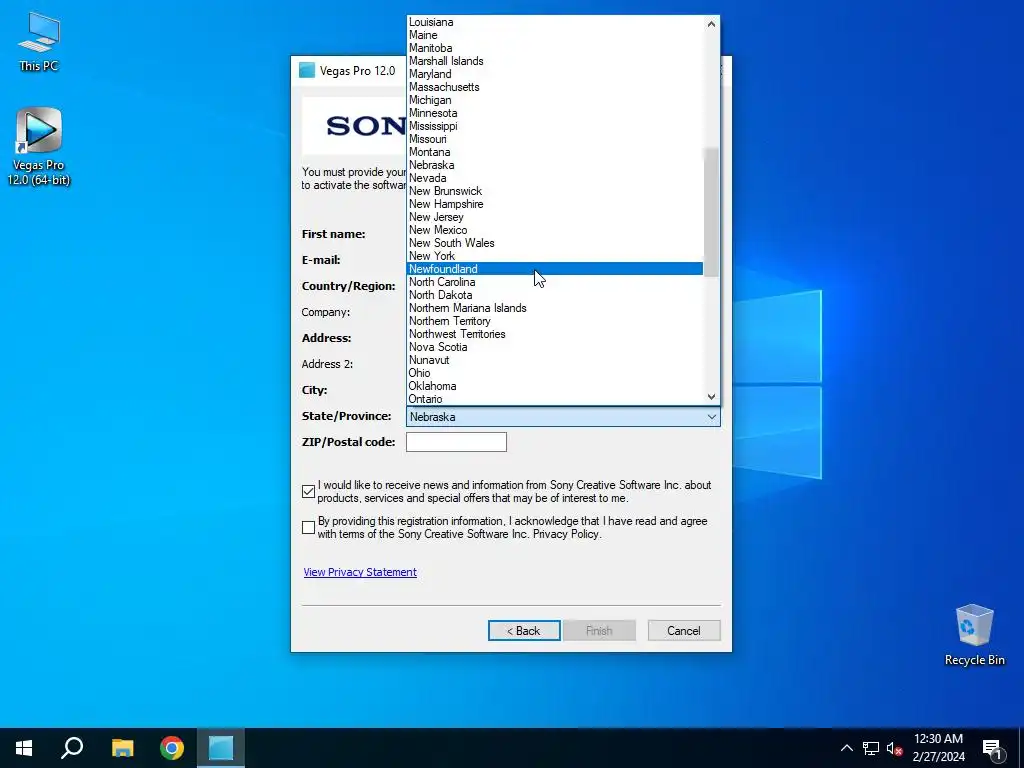Viewport: 1024px width, 768px height.
Task: Select North Carolina entry
Action: [x=554, y=282]
